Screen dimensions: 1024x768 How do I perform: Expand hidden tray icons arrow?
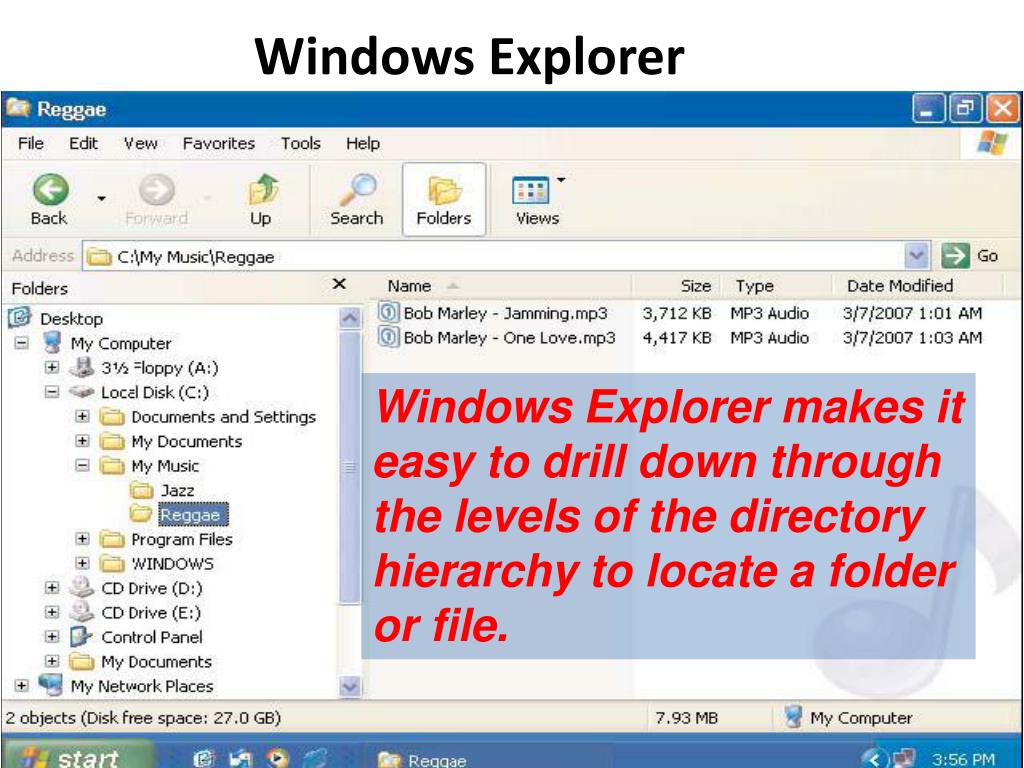(x=875, y=759)
